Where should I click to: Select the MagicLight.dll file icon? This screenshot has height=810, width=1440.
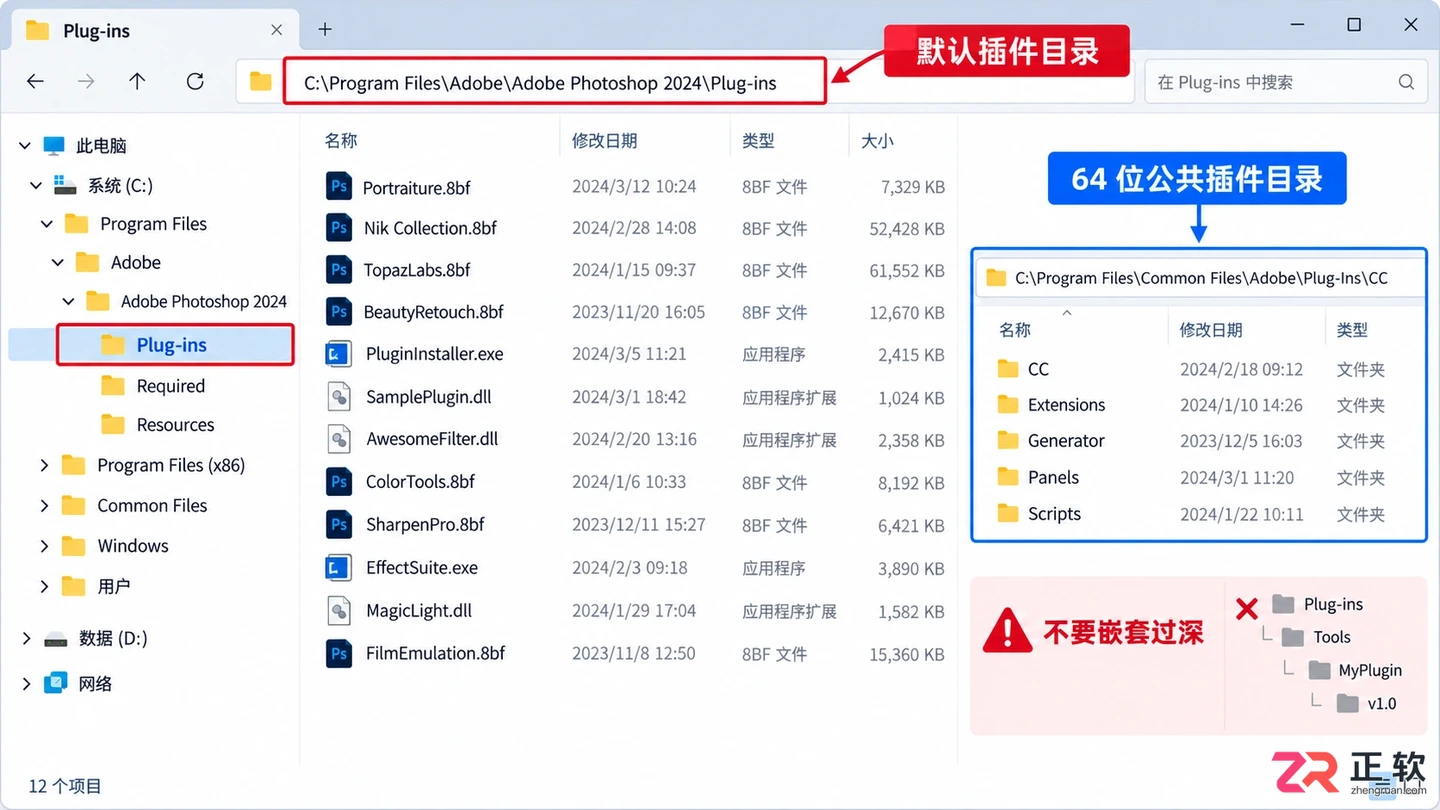click(x=339, y=611)
